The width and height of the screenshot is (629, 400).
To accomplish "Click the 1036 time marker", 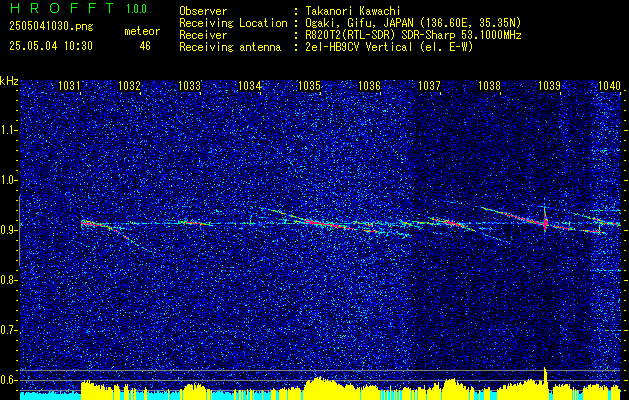I will coord(369,85).
